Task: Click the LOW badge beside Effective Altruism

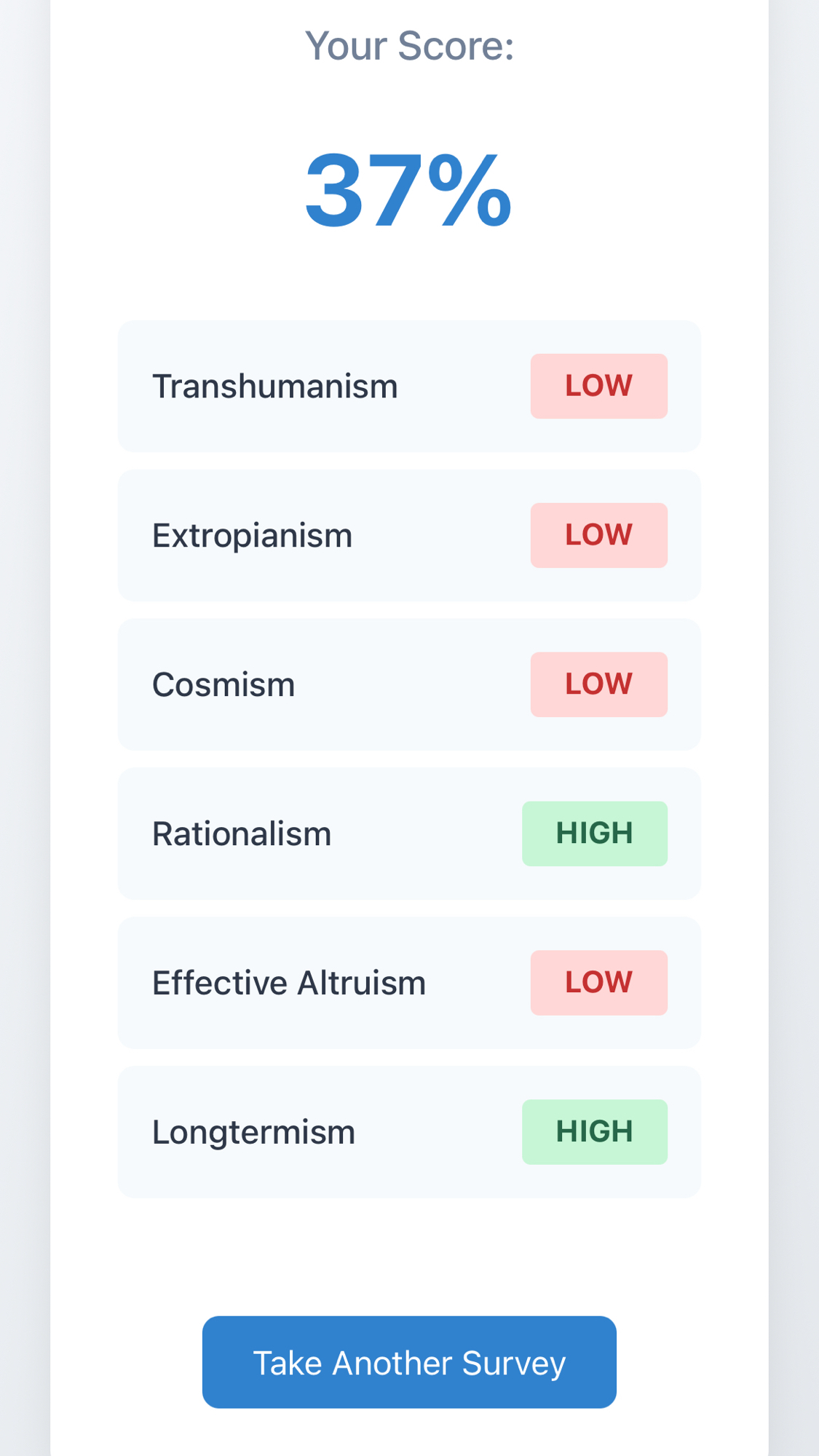Action: [x=598, y=983]
